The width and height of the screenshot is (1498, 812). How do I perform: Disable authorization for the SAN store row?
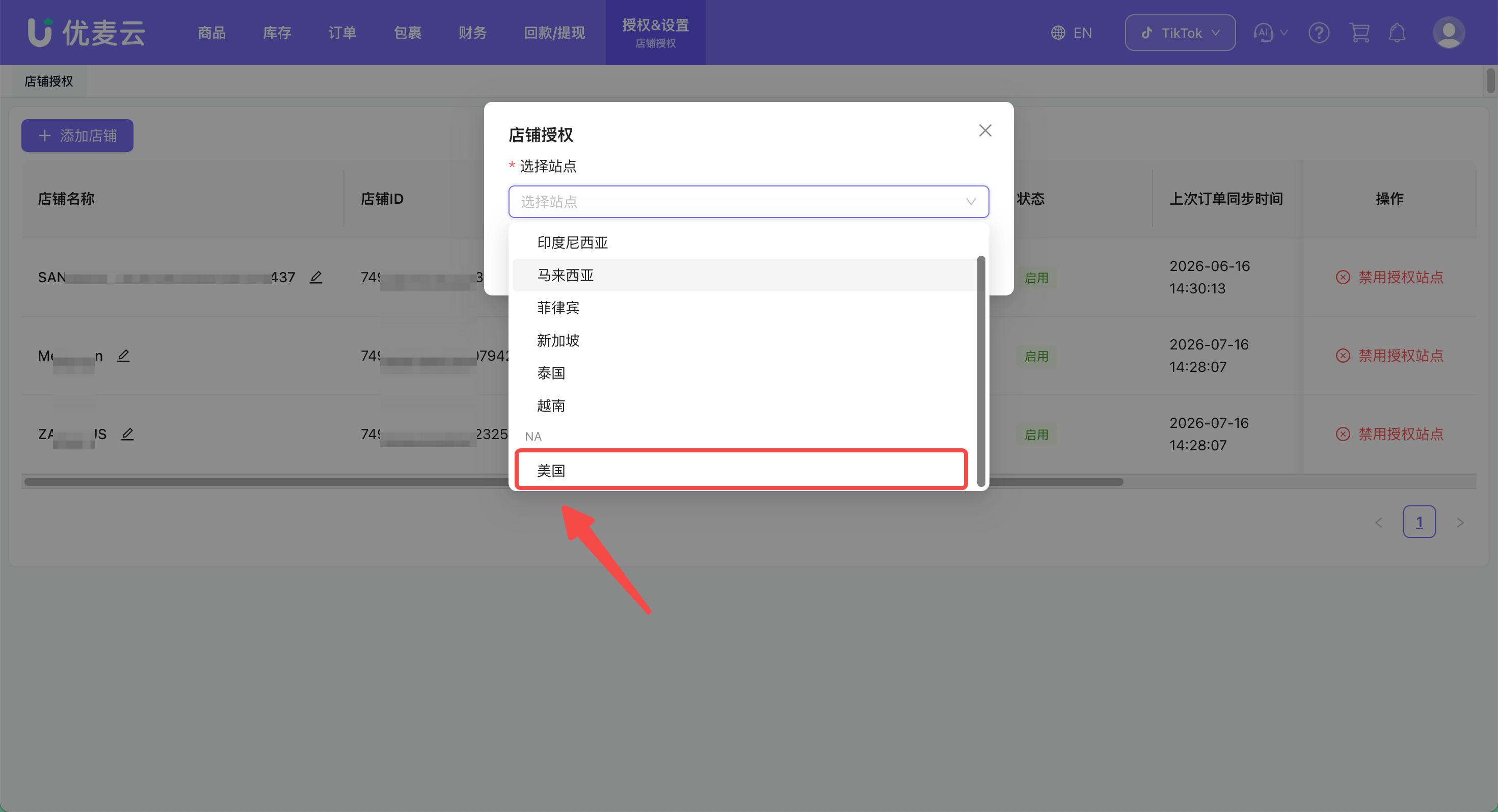click(x=1390, y=277)
